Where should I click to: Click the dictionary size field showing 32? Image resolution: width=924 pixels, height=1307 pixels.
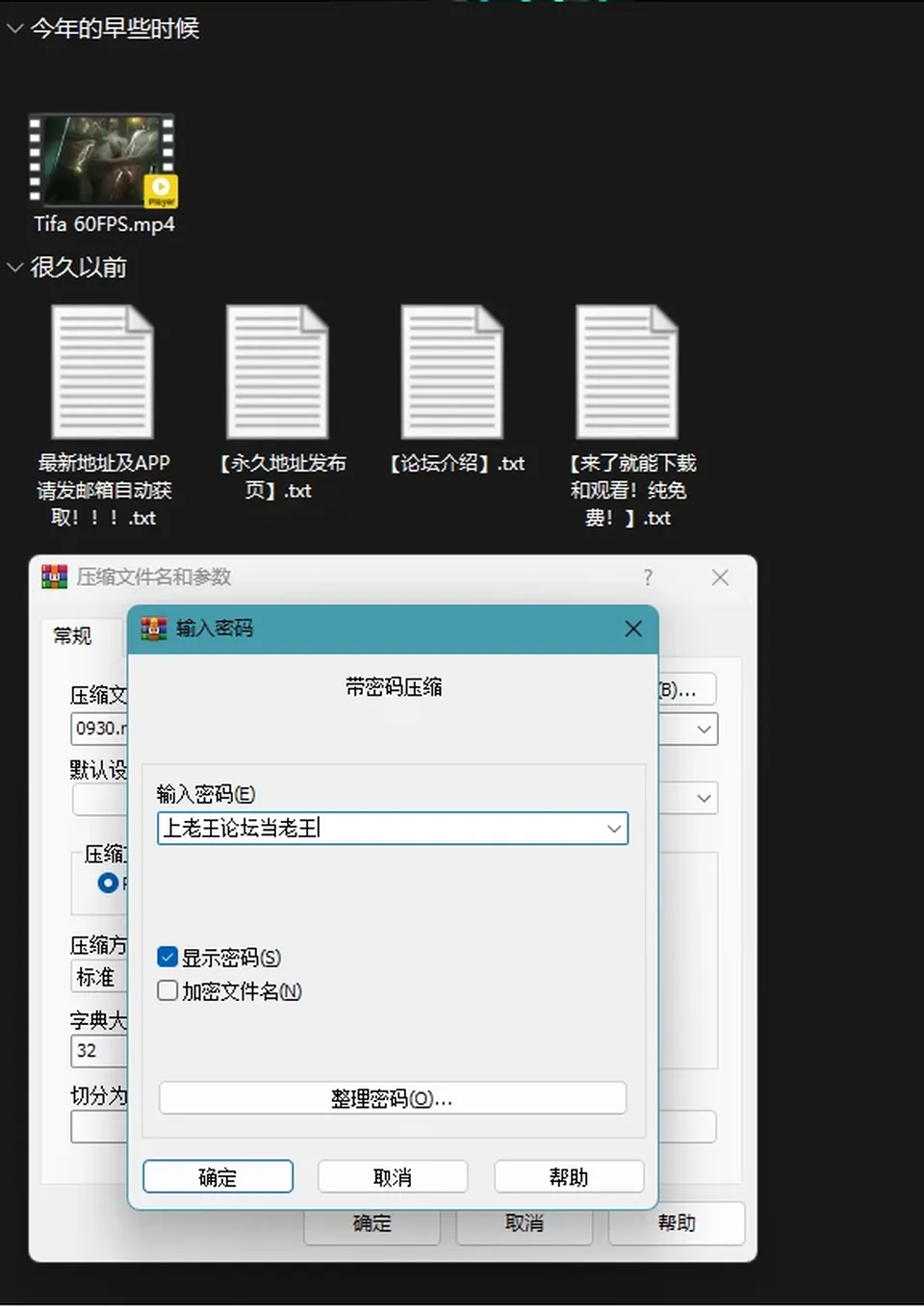click(x=99, y=1050)
